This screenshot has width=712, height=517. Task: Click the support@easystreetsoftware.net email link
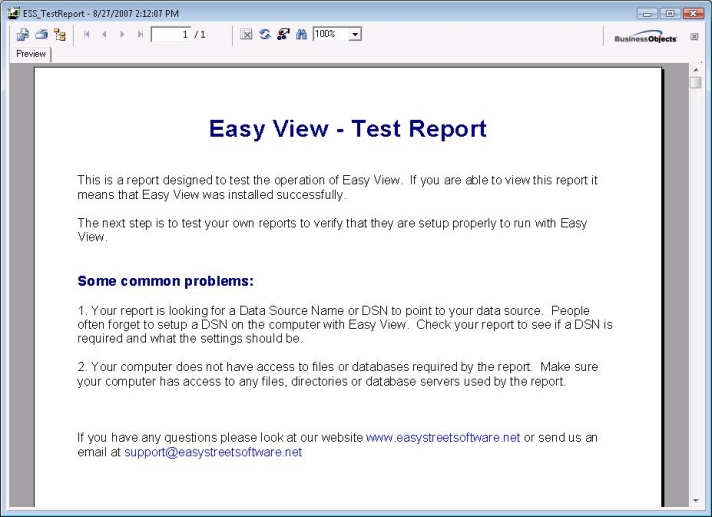pyautogui.click(x=213, y=452)
